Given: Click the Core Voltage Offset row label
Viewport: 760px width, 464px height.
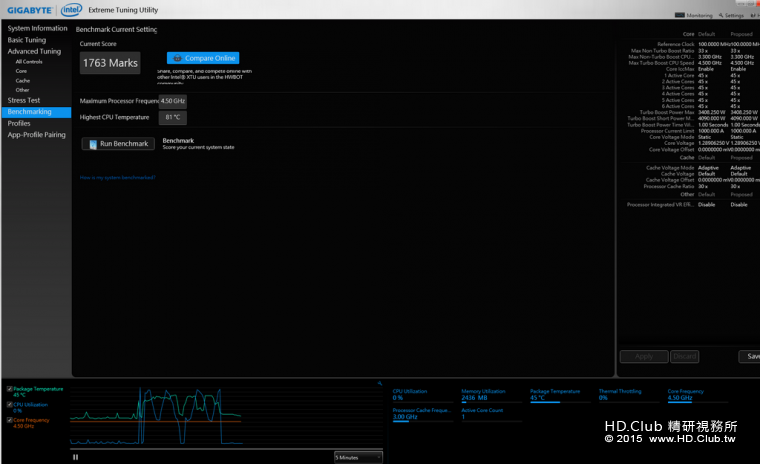Looking at the screenshot, I should (671, 150).
